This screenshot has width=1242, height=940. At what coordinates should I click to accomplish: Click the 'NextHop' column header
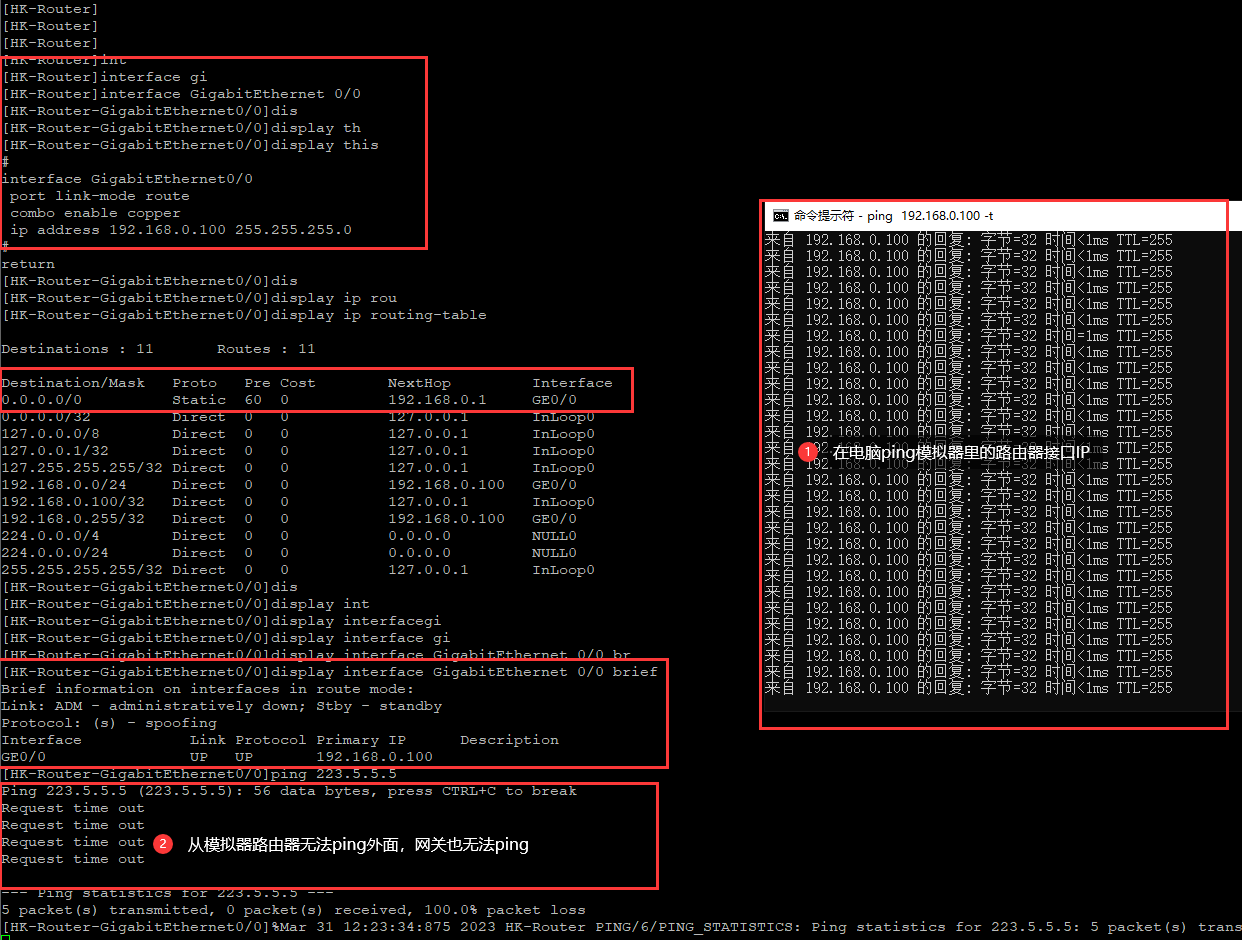point(419,383)
